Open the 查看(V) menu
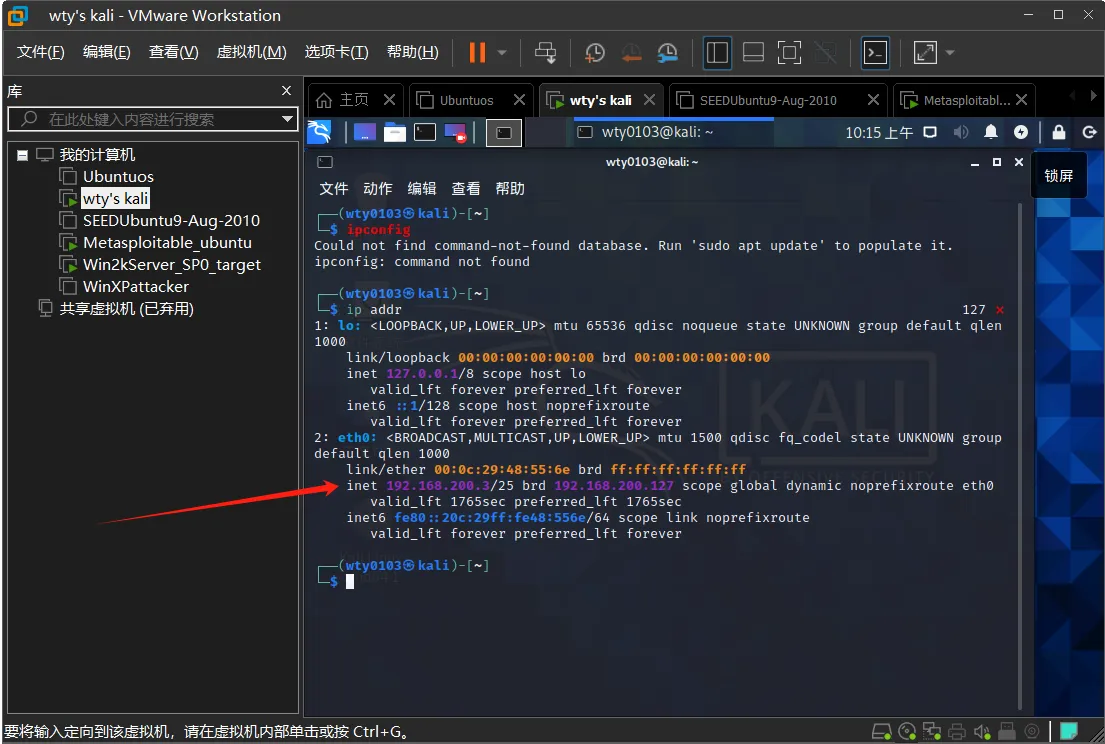1105x744 pixels. [x=173, y=52]
